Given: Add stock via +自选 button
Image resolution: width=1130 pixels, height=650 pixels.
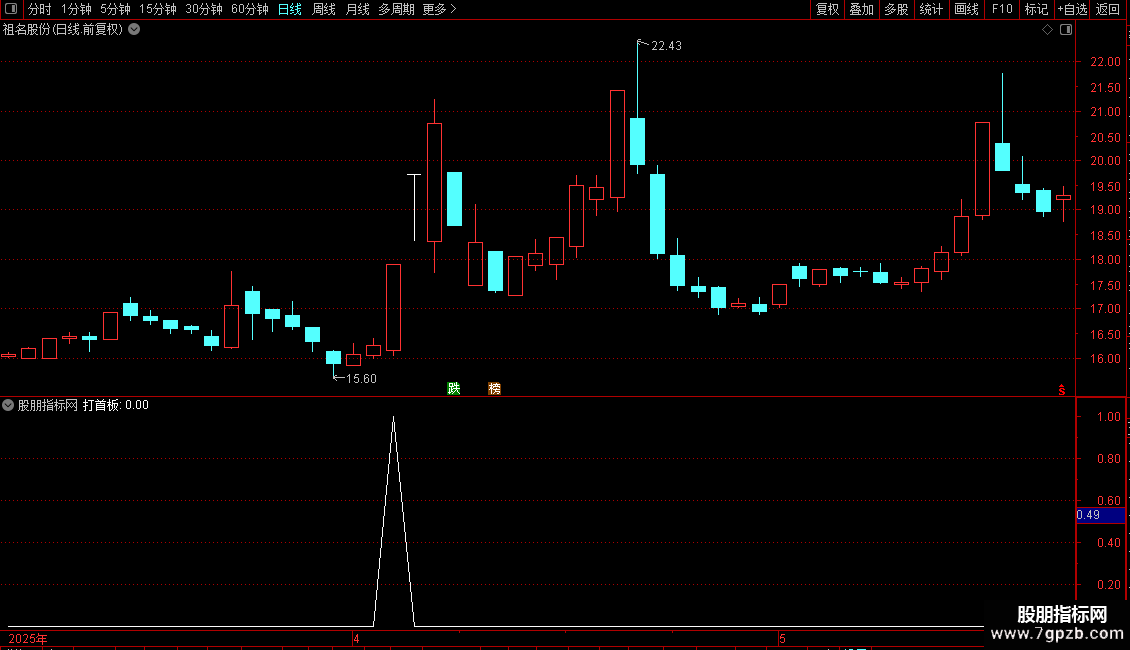Looking at the screenshot, I should [x=1072, y=9].
